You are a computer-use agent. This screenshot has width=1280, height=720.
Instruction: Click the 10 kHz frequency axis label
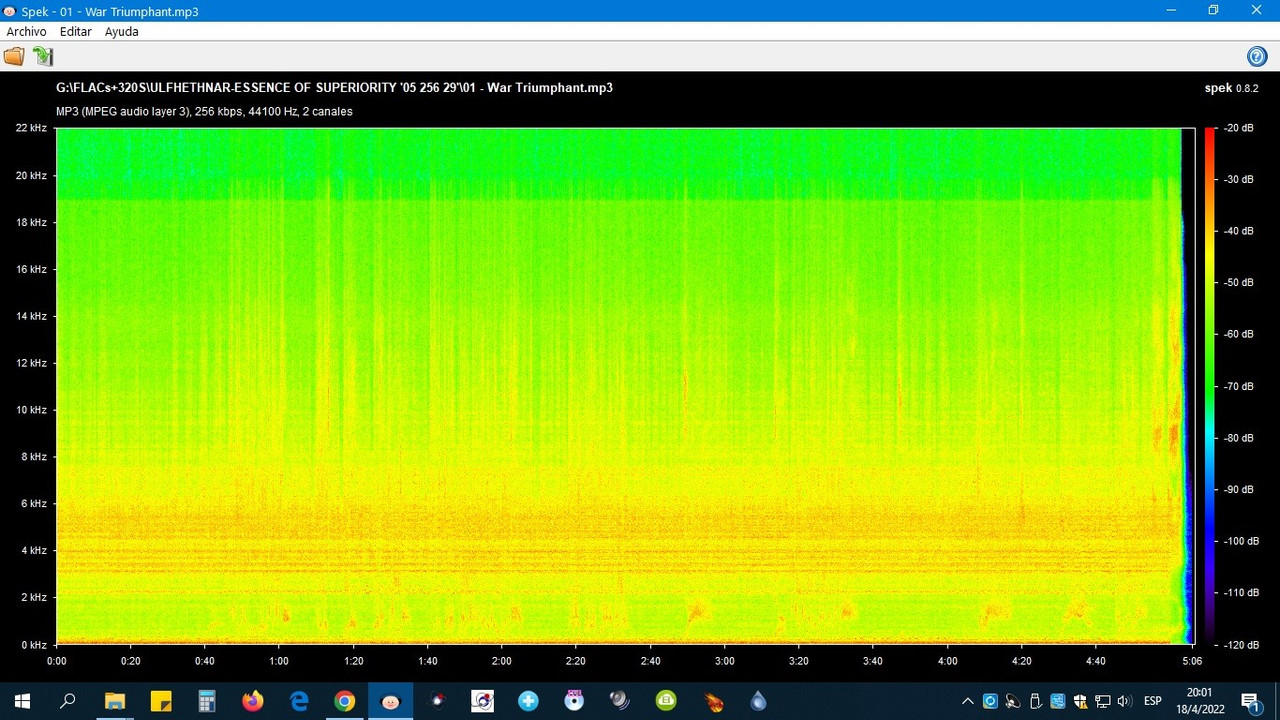pyautogui.click(x=31, y=410)
